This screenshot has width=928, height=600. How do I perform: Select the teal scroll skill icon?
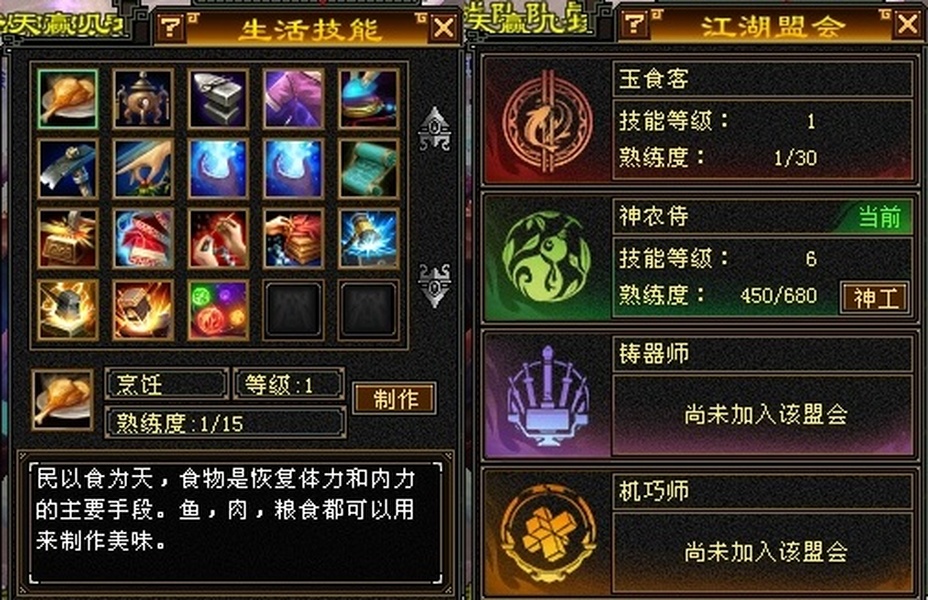[368, 169]
